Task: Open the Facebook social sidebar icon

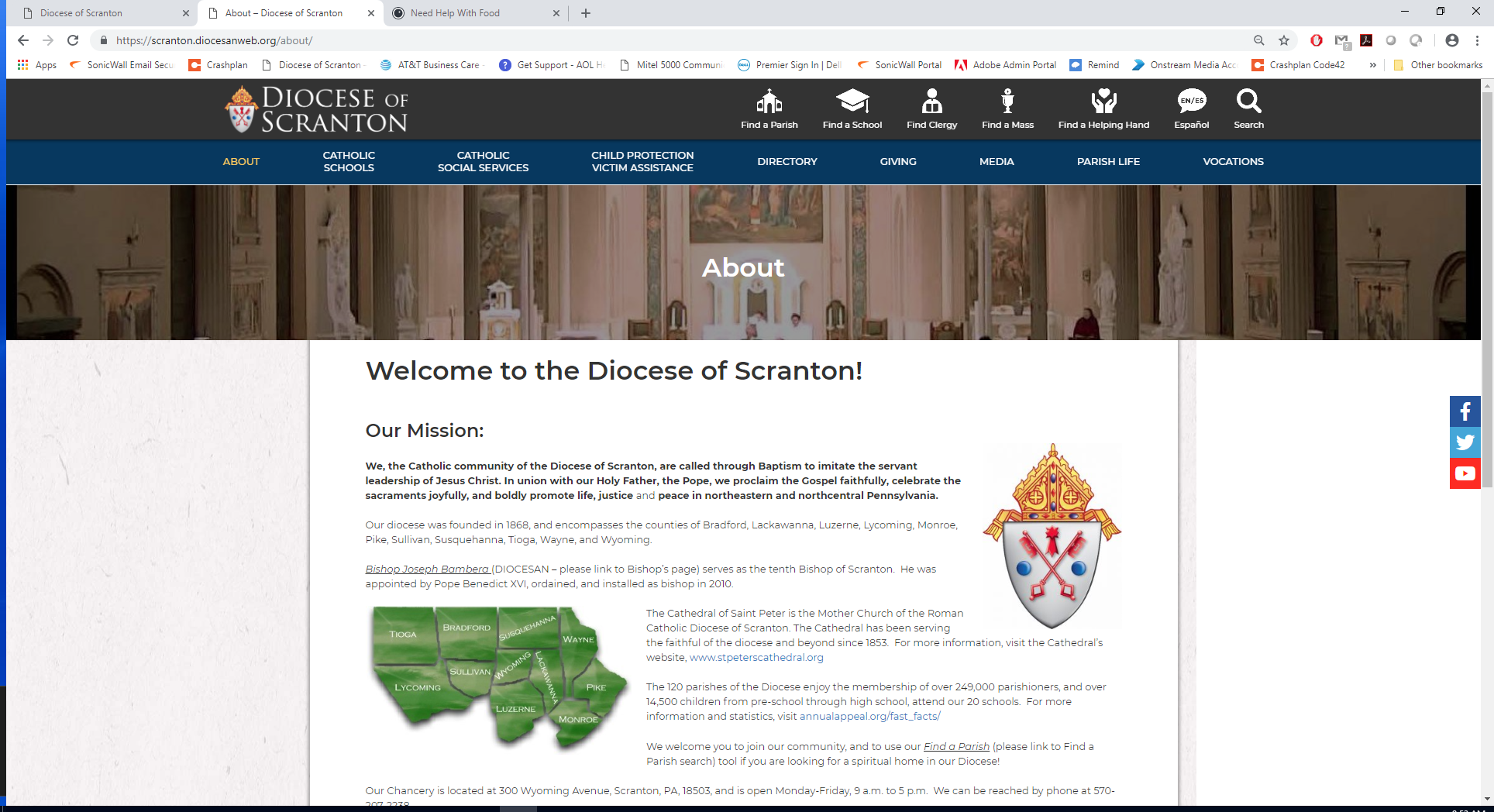Action: [1465, 411]
